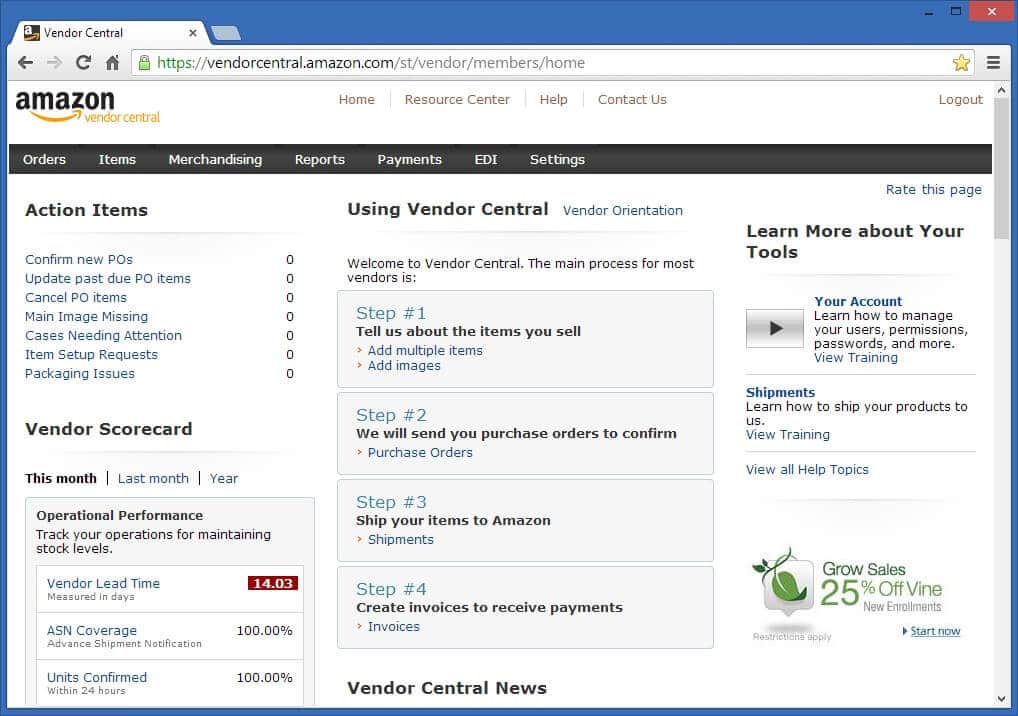
Task: Open the Orders menu
Action: [44, 160]
